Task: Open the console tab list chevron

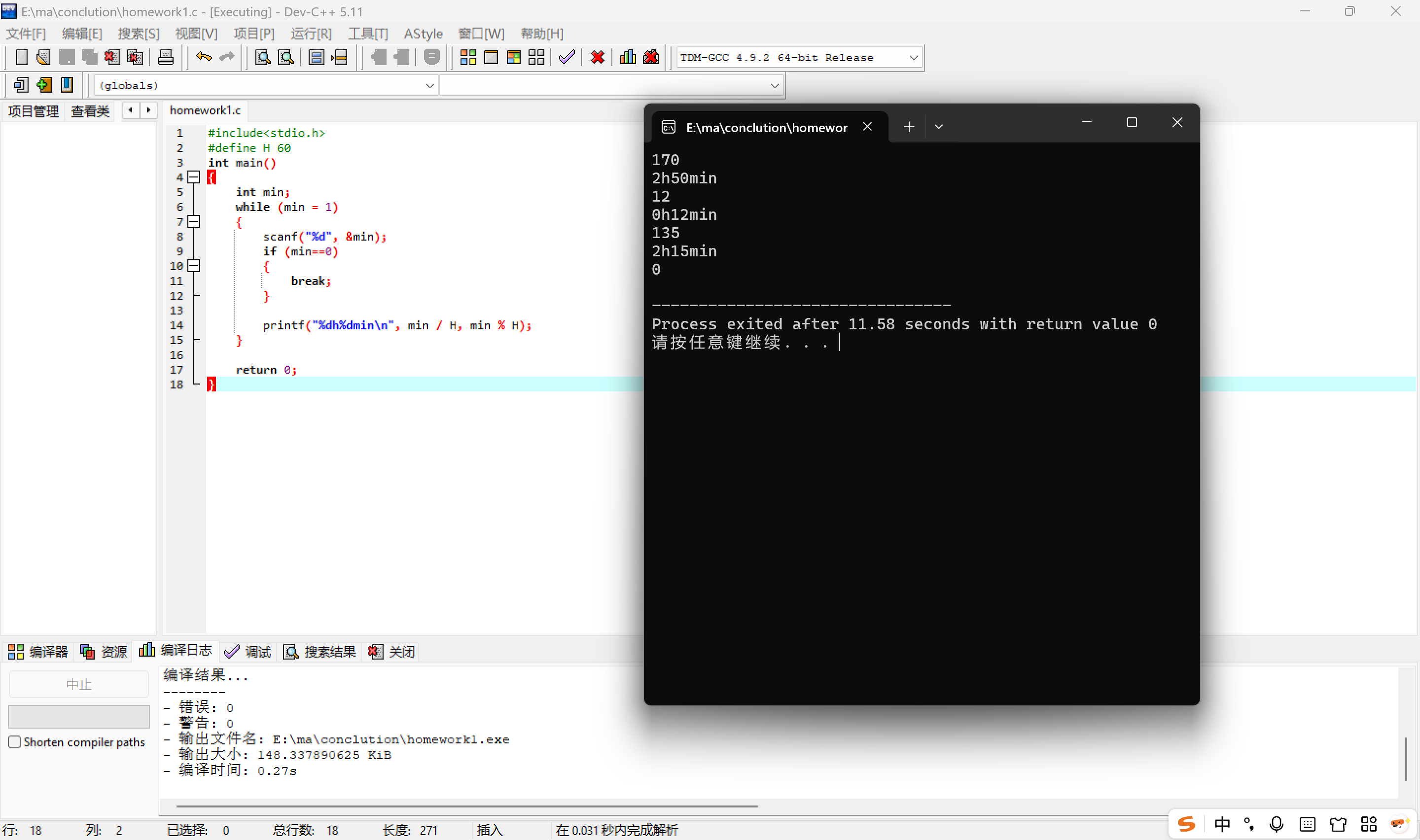Action: tap(938, 127)
